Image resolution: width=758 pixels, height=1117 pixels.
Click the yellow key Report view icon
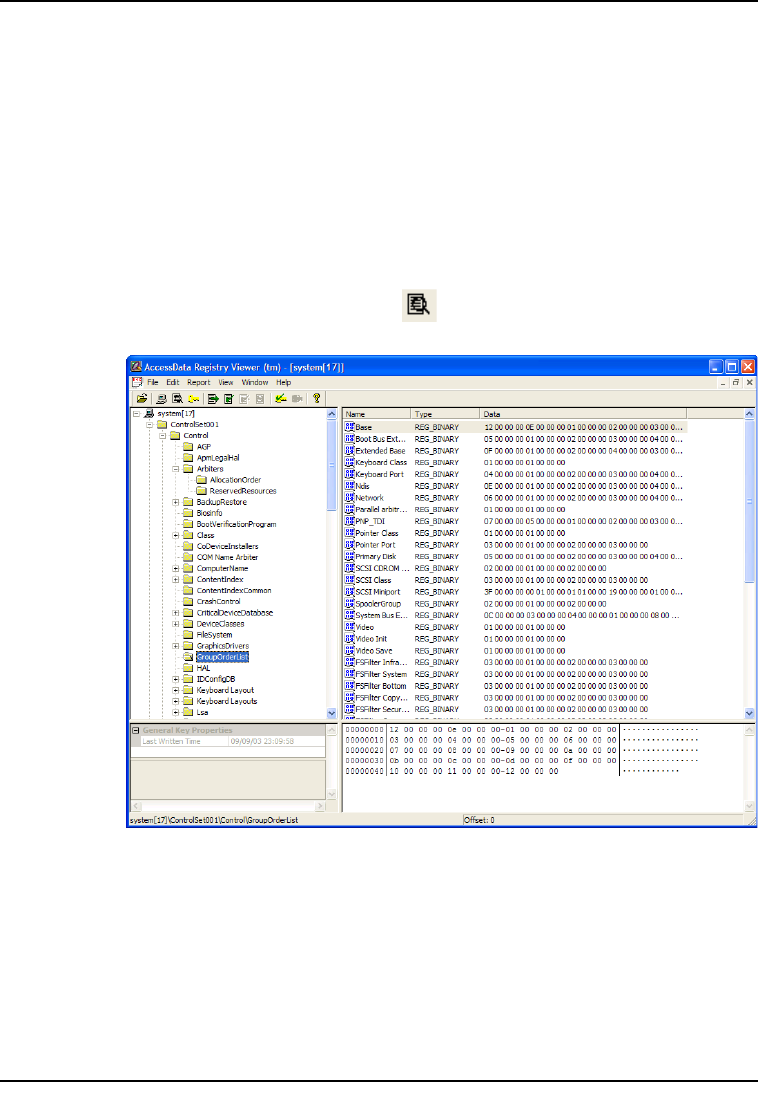point(193,399)
